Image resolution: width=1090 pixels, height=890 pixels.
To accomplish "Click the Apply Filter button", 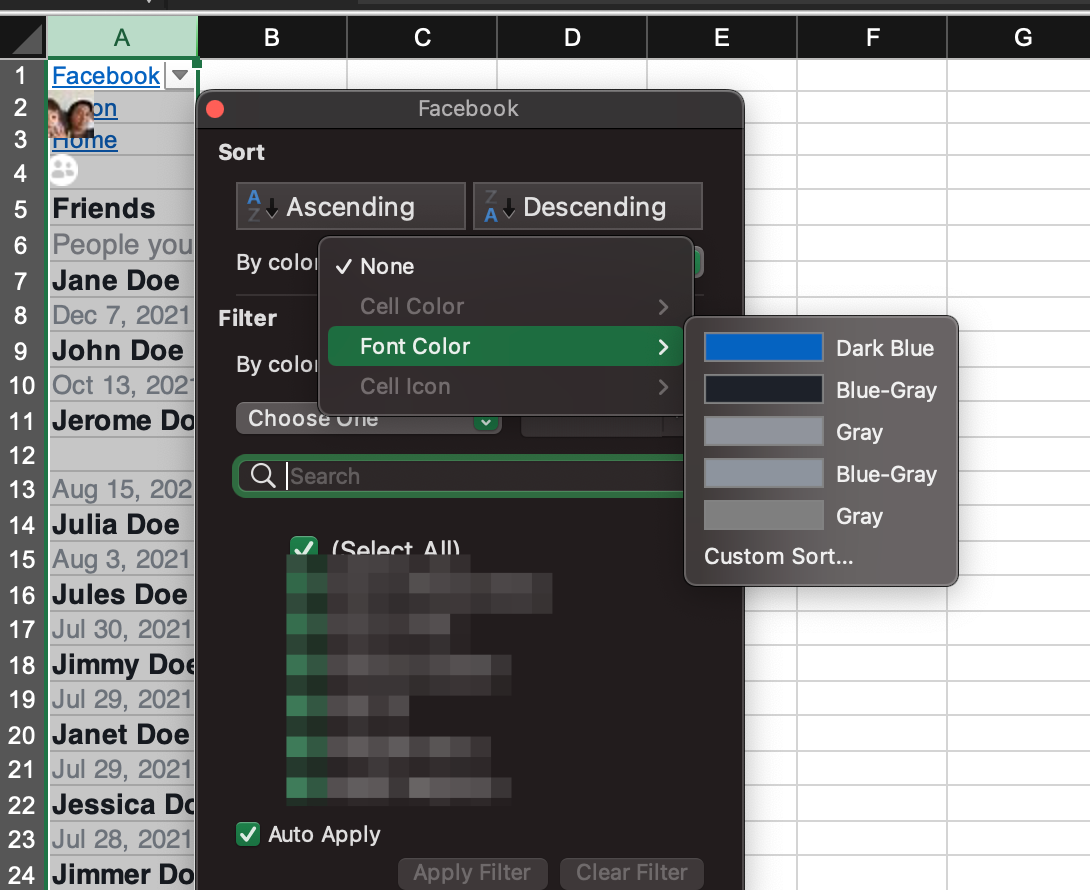I will (473, 873).
